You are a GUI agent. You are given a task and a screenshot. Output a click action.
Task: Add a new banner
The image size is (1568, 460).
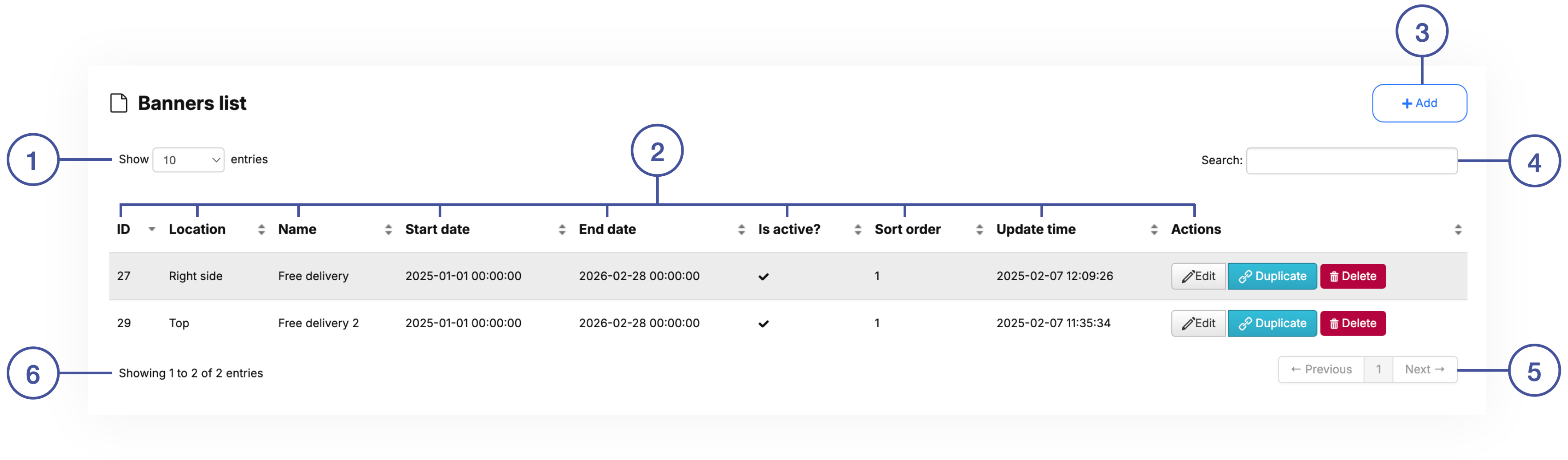coord(1419,103)
